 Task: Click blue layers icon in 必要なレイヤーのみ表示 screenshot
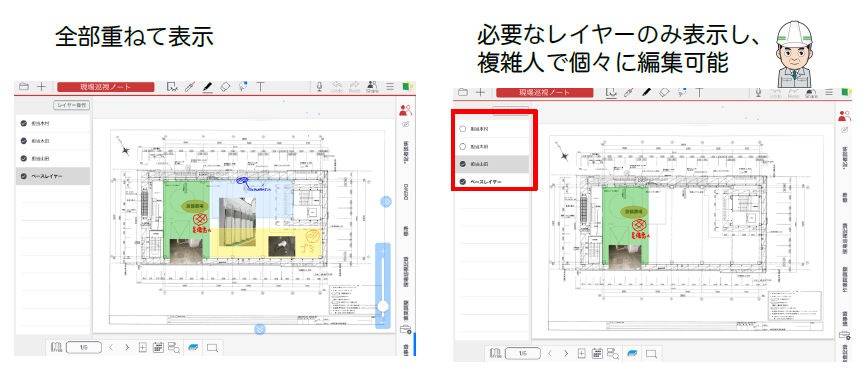(631, 353)
